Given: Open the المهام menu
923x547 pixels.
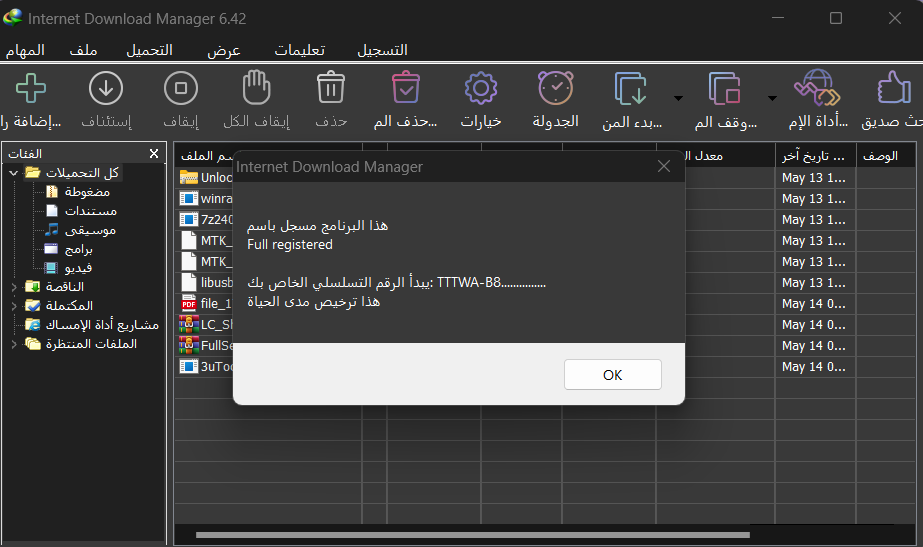Looking at the screenshot, I should coord(25,51).
